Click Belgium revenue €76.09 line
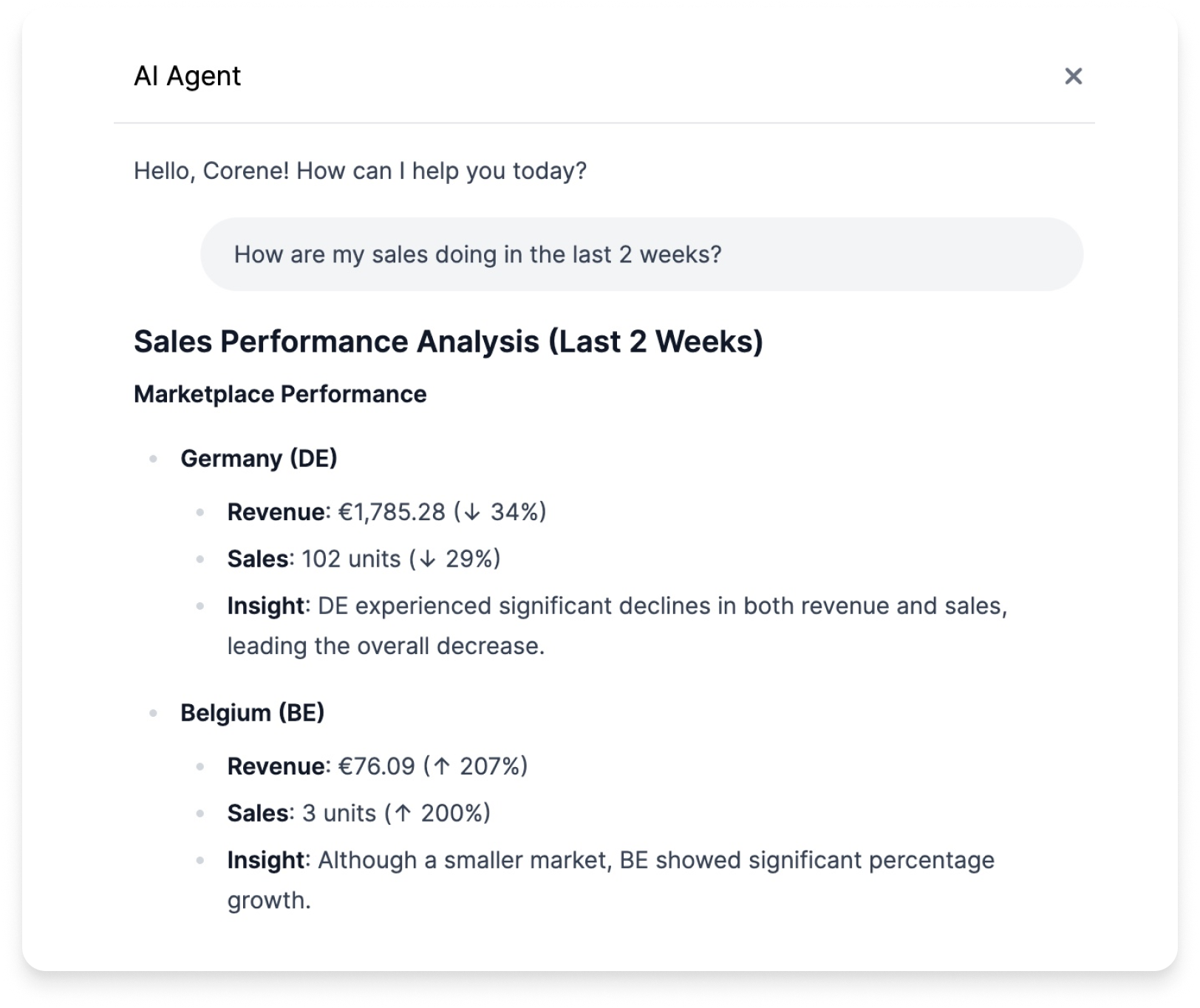1200x1008 pixels. click(377, 766)
